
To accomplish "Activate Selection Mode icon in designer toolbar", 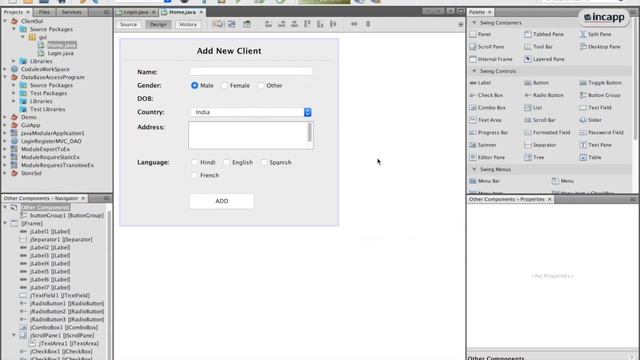I will point(218,24).
